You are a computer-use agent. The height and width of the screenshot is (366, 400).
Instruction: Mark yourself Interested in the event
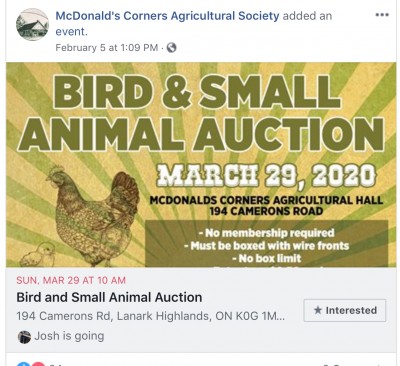tap(345, 310)
